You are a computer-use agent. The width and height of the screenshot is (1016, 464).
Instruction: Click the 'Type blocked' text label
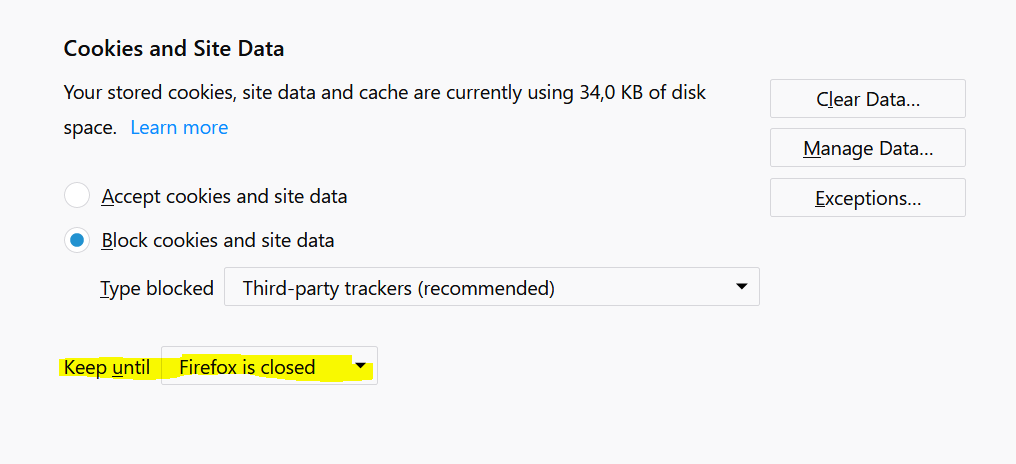(x=157, y=288)
